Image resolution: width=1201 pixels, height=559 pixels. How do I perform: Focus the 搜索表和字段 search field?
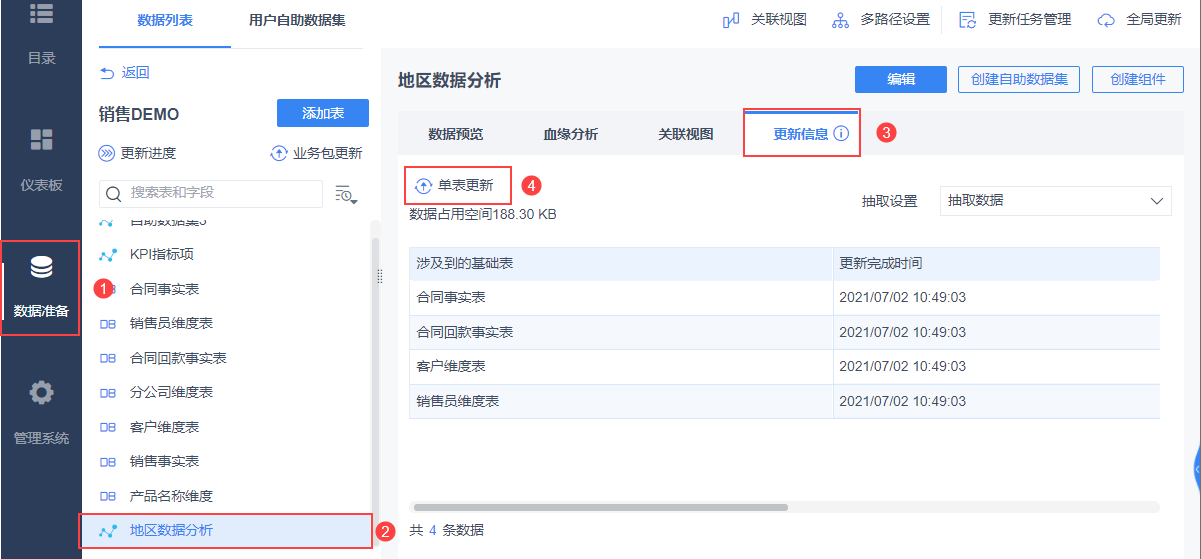[220, 192]
